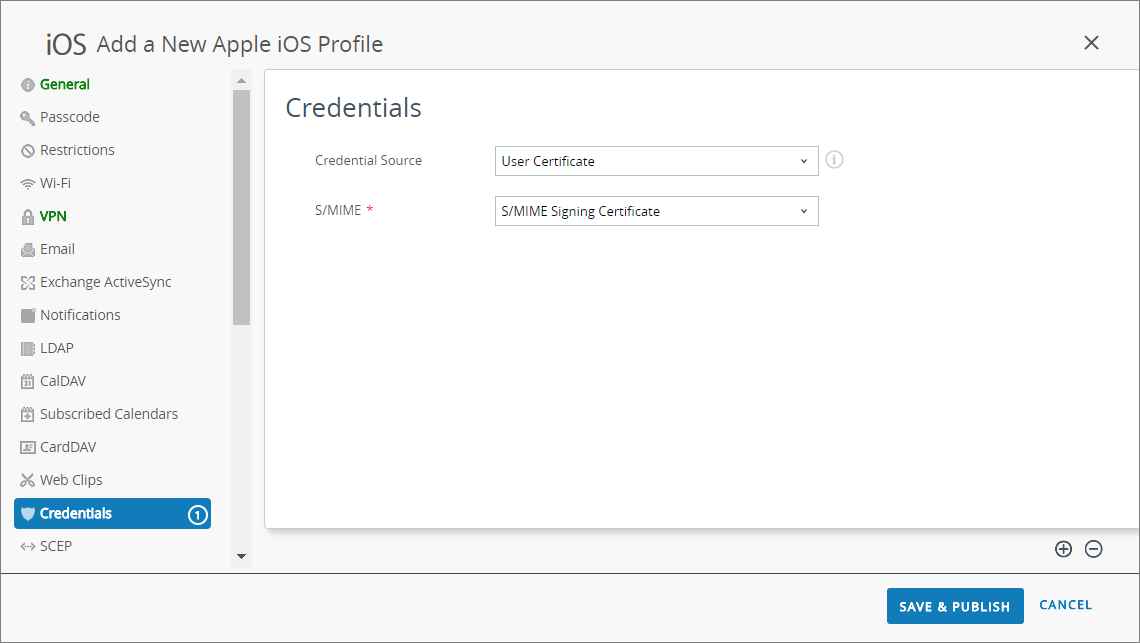Image resolution: width=1140 pixels, height=643 pixels.
Task: Select the Web Clips scissors icon
Action: tap(27, 480)
